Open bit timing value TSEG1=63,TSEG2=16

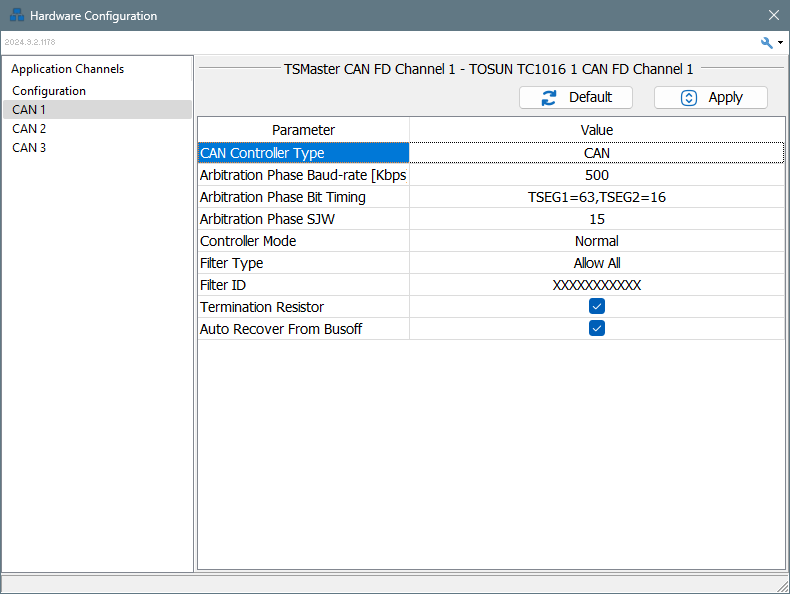pos(597,197)
